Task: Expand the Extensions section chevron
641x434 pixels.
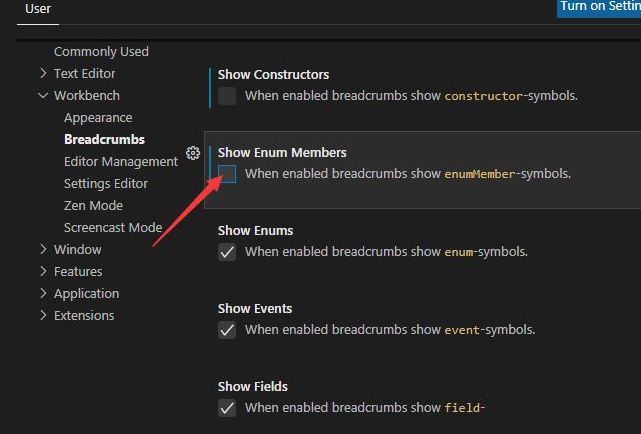Action: [43, 316]
